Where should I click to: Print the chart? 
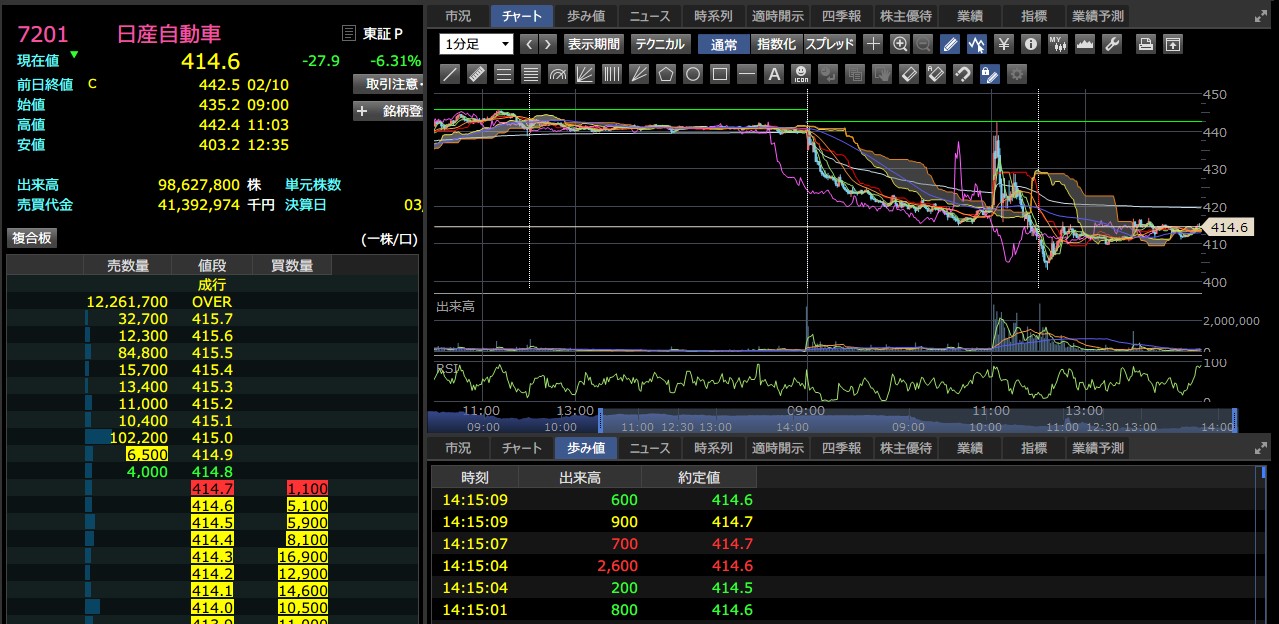pyautogui.click(x=1146, y=44)
